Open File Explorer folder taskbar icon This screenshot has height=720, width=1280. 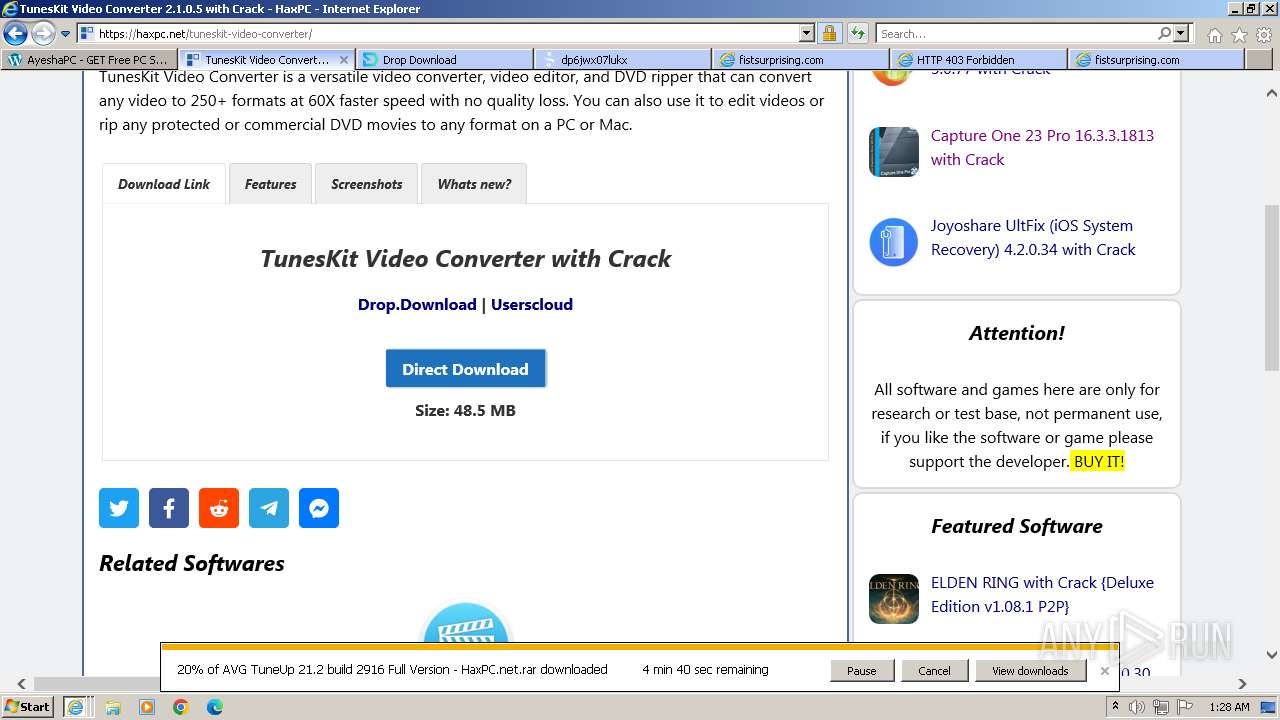pos(113,707)
